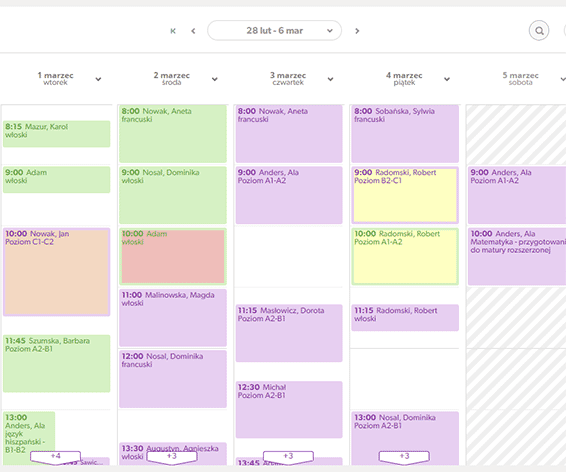Show +3 more events on Friday
The image size is (566, 472).
(x=404, y=457)
